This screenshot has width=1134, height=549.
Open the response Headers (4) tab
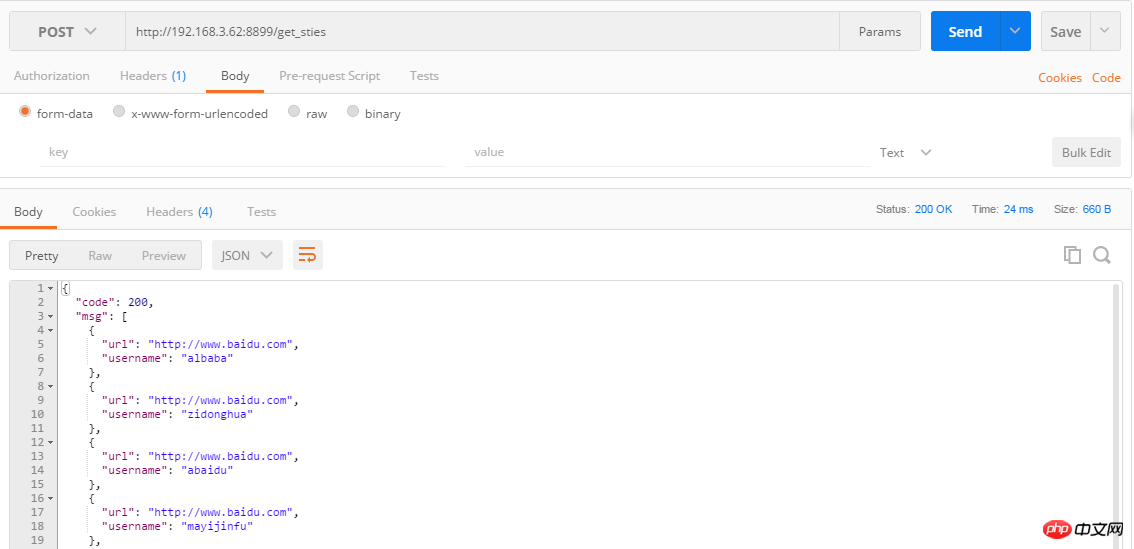(x=179, y=212)
